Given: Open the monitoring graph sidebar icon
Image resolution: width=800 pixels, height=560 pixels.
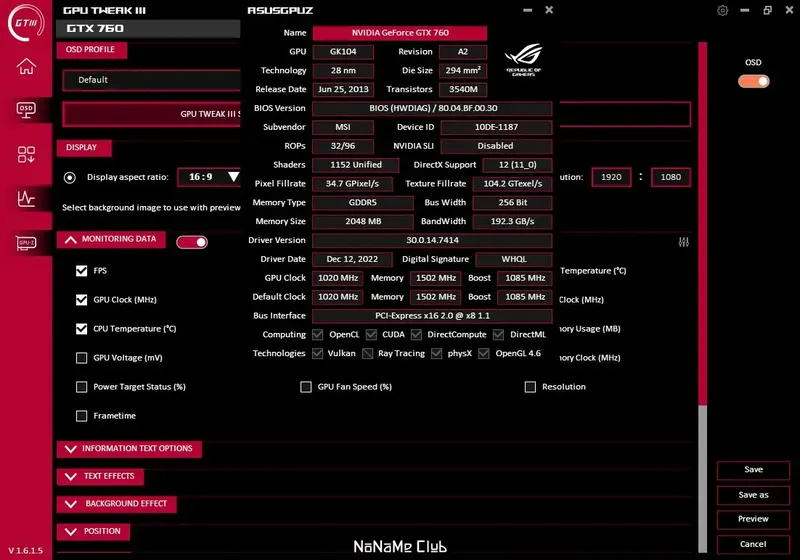Looking at the screenshot, I should click(x=26, y=198).
